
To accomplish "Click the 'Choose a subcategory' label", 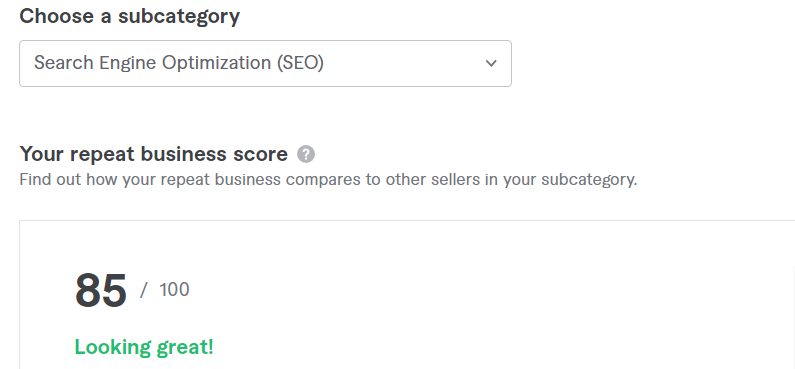I will pos(129,16).
